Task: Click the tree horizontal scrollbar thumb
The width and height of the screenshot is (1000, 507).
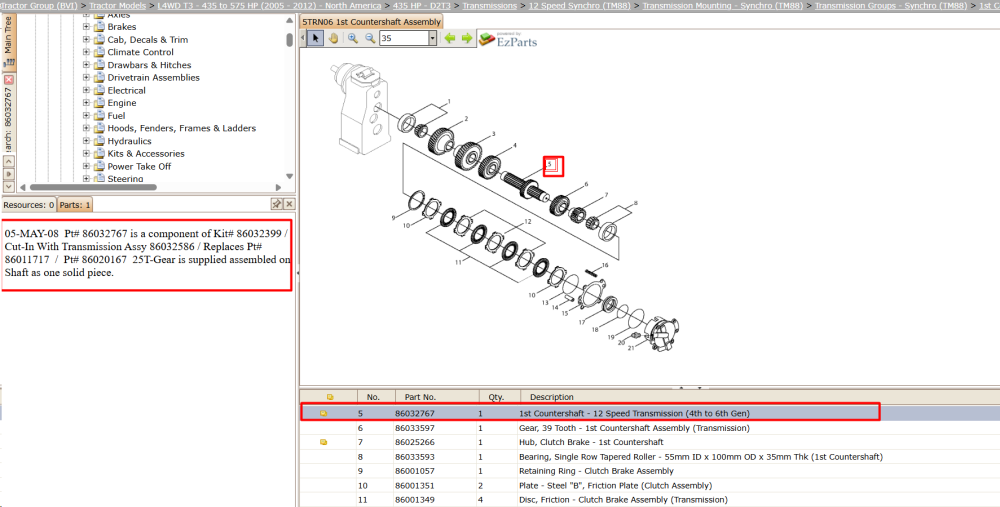Action: [92, 187]
